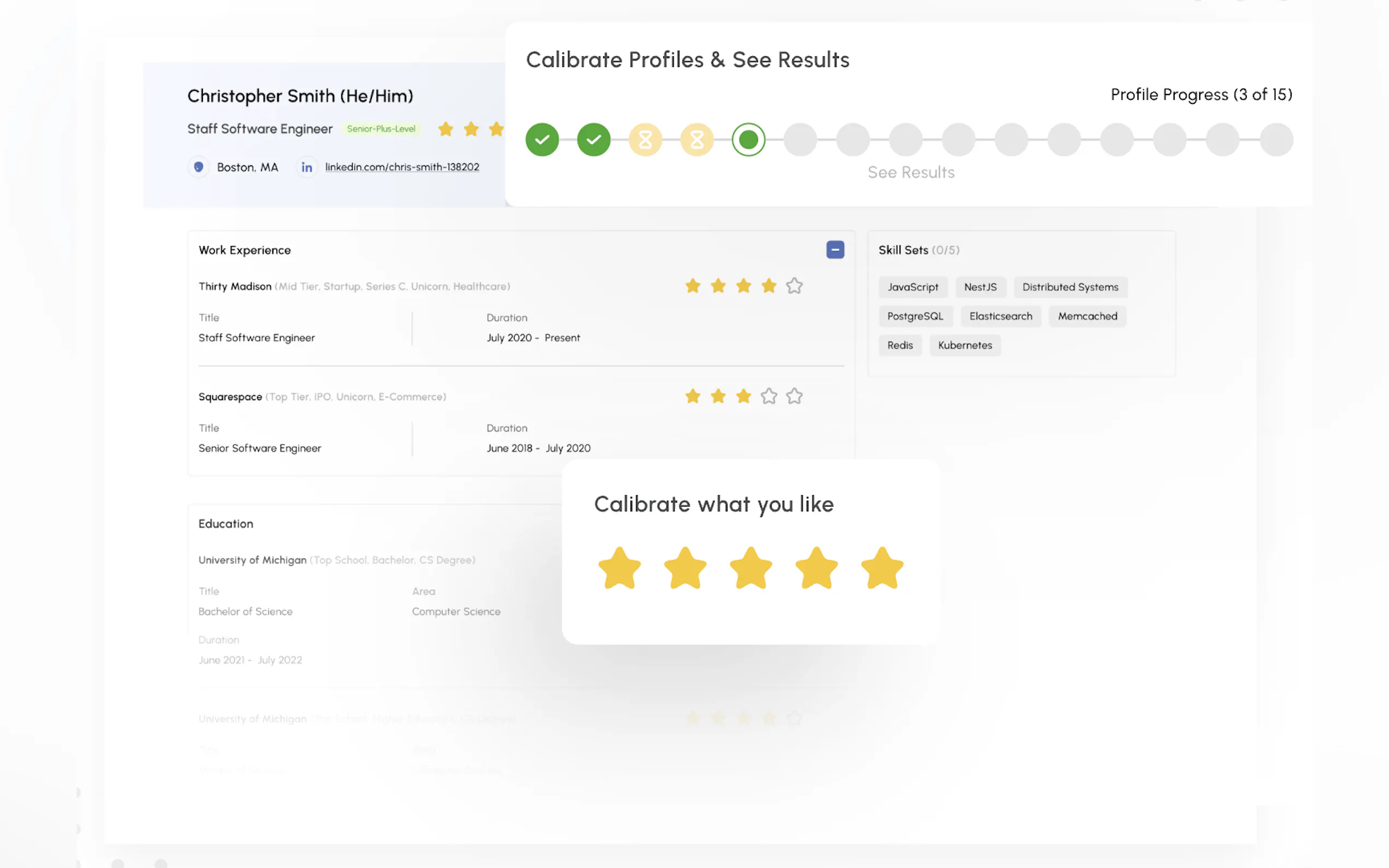Click the first large star in the calibrate popup
Viewport: 1389px width, 868px height.
(619, 568)
